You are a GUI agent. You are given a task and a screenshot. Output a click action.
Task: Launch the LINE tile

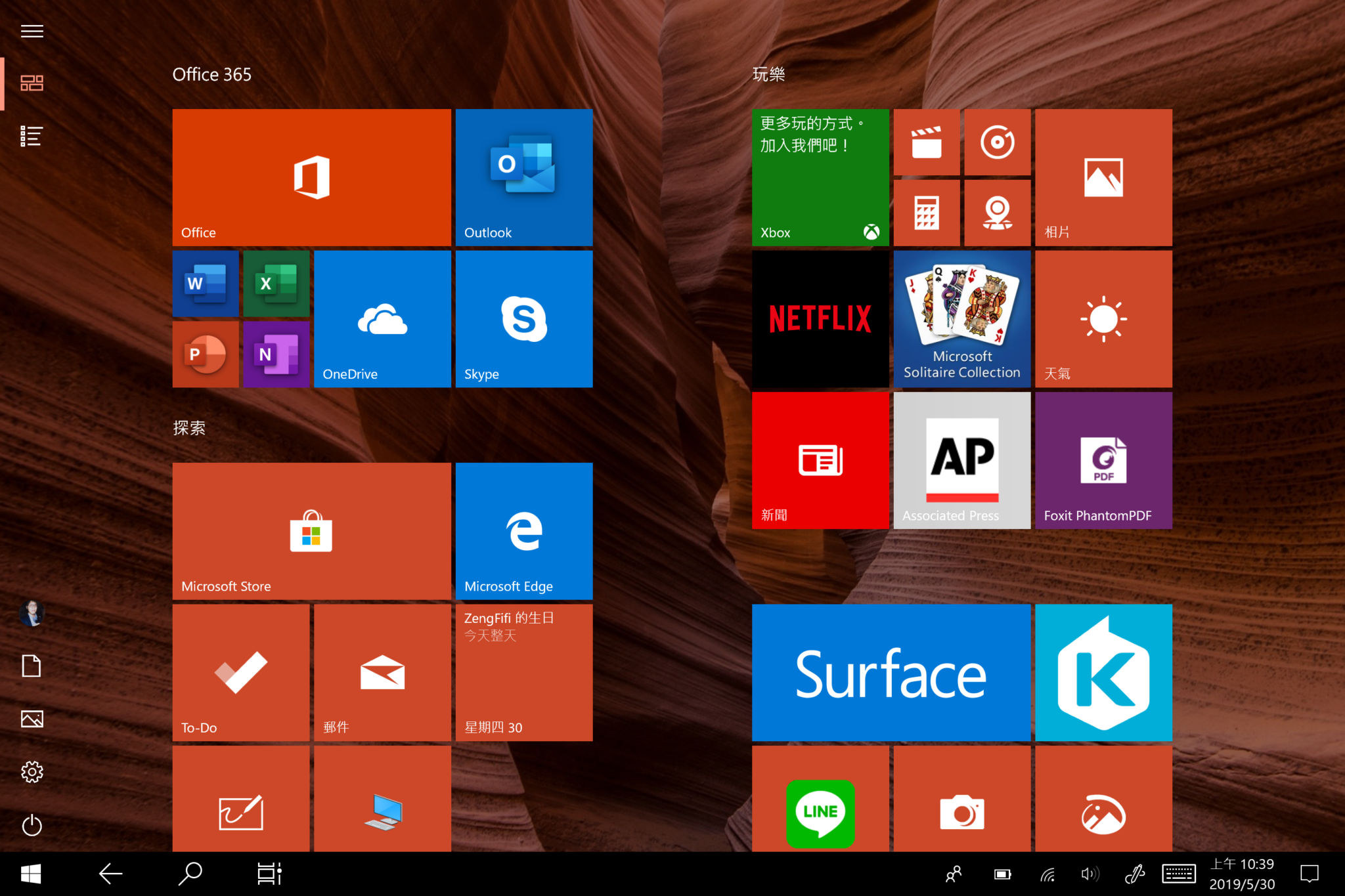[x=820, y=799]
